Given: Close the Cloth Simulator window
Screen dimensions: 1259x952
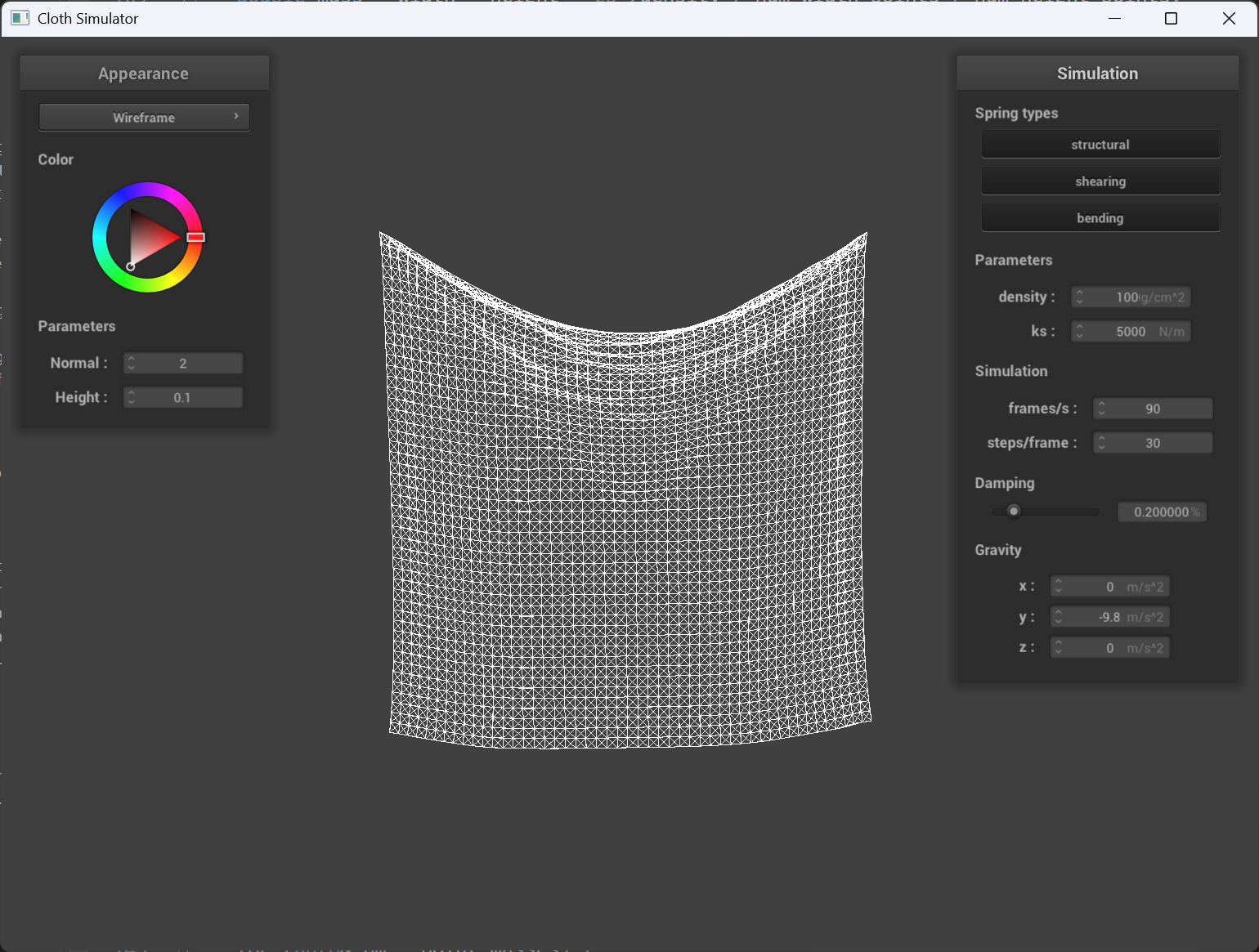Looking at the screenshot, I should point(1229,18).
